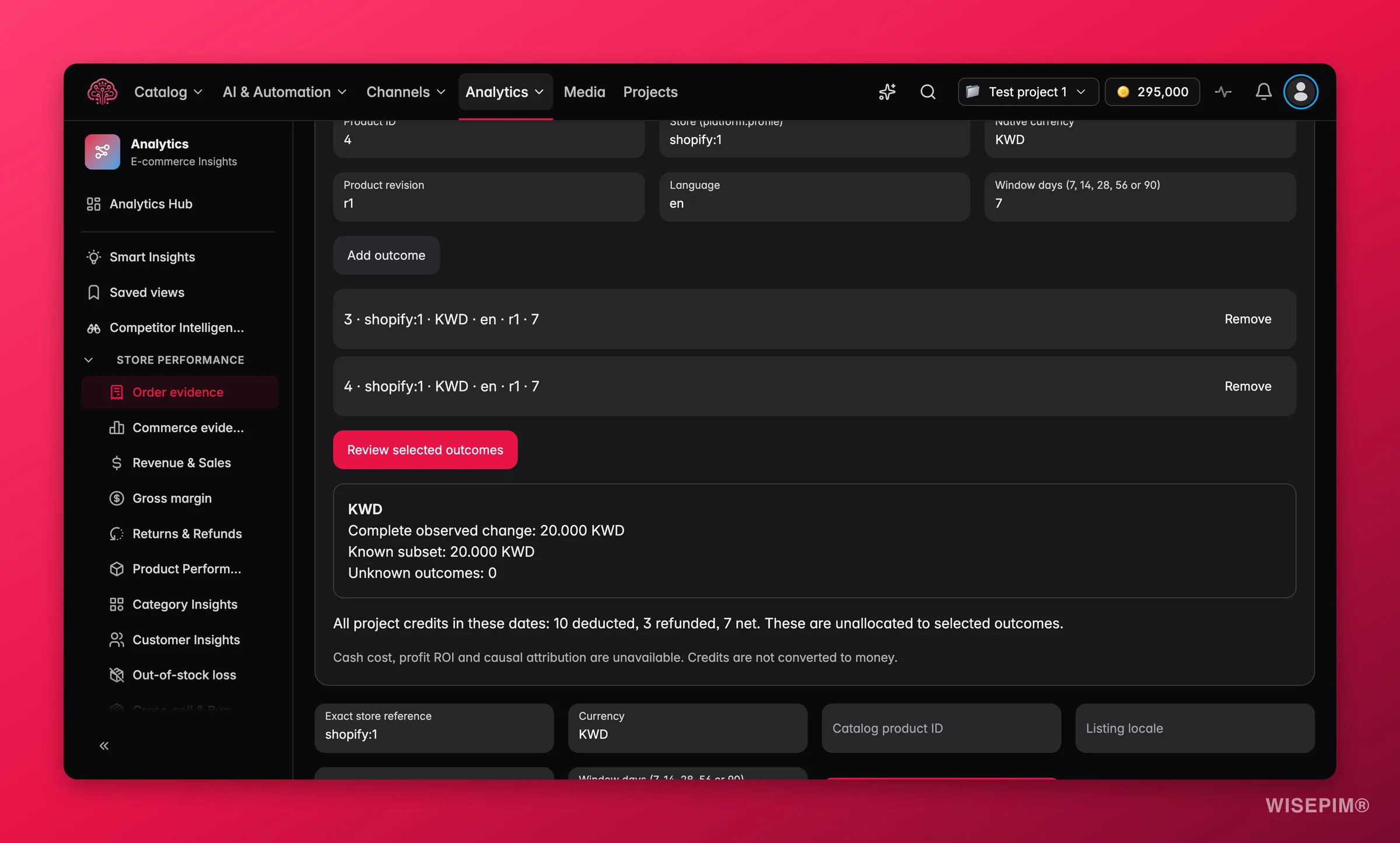Open the Test project 1 selector
Viewport: 1400px width, 843px height.
click(x=1028, y=92)
